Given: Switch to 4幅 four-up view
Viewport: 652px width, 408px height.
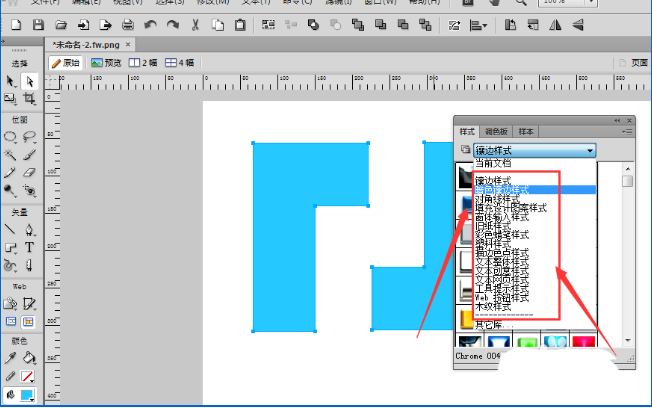Looking at the screenshot, I should pos(180,63).
